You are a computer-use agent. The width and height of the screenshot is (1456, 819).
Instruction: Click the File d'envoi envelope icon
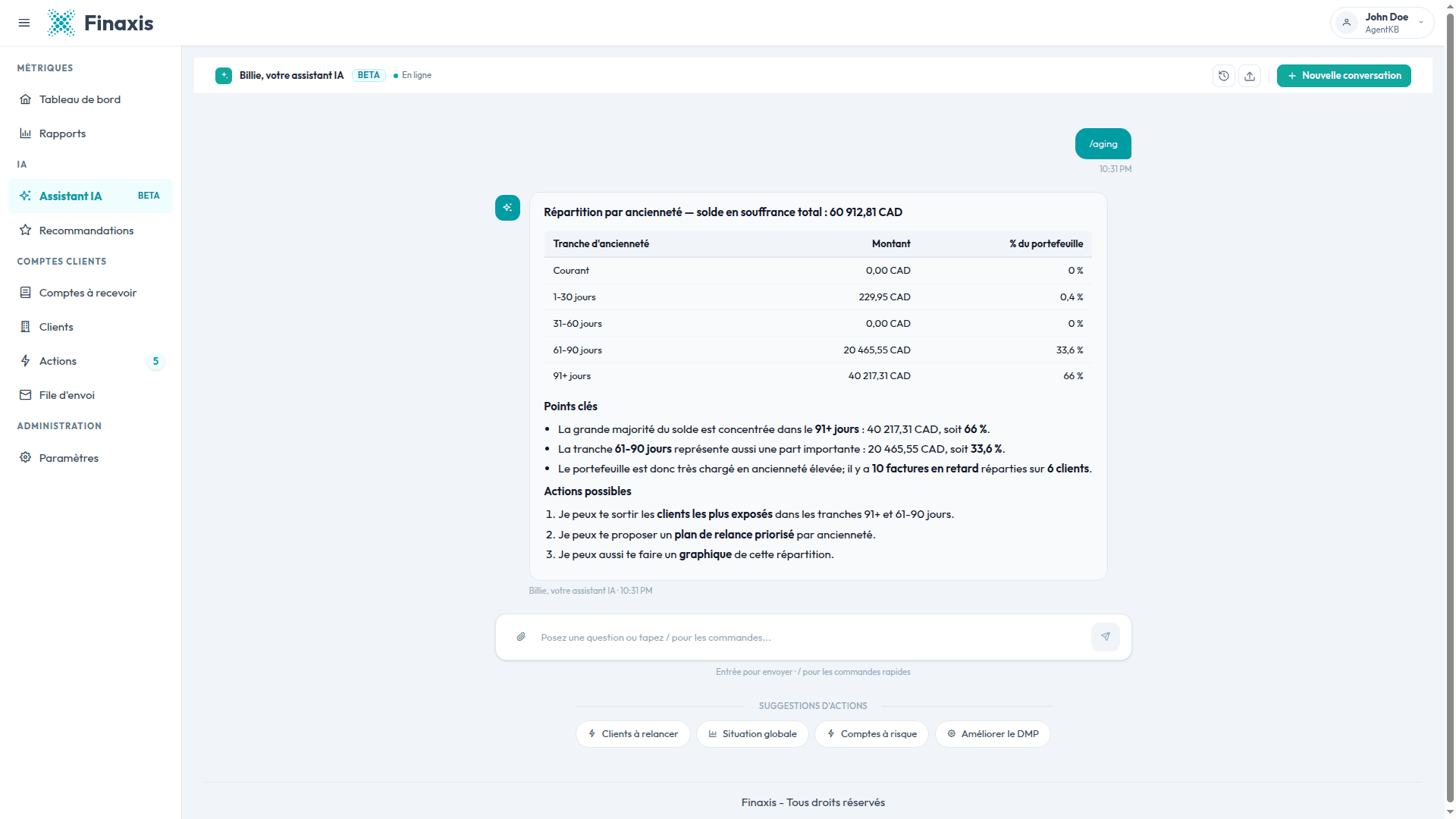tap(26, 395)
